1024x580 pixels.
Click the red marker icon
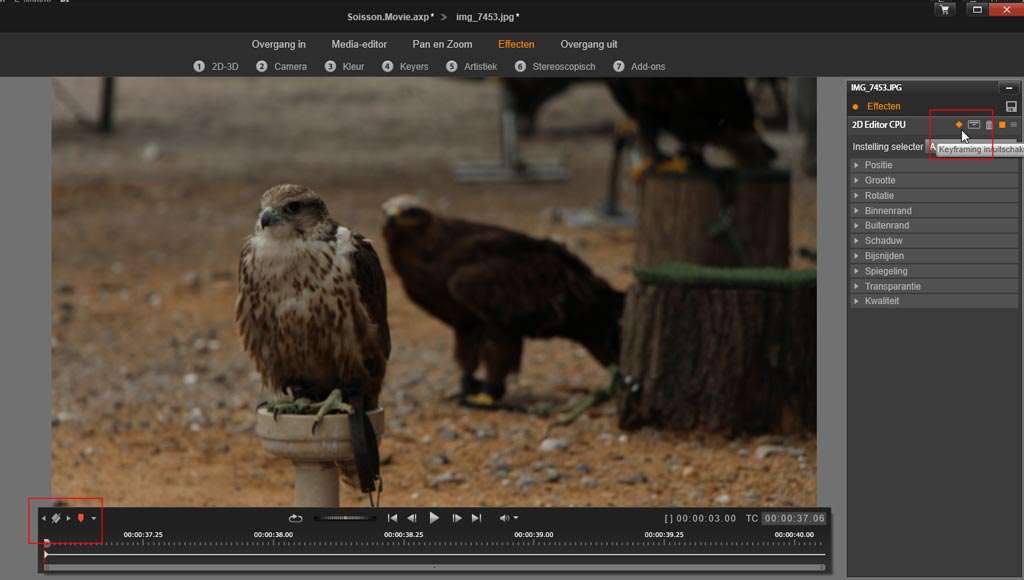click(x=80, y=518)
